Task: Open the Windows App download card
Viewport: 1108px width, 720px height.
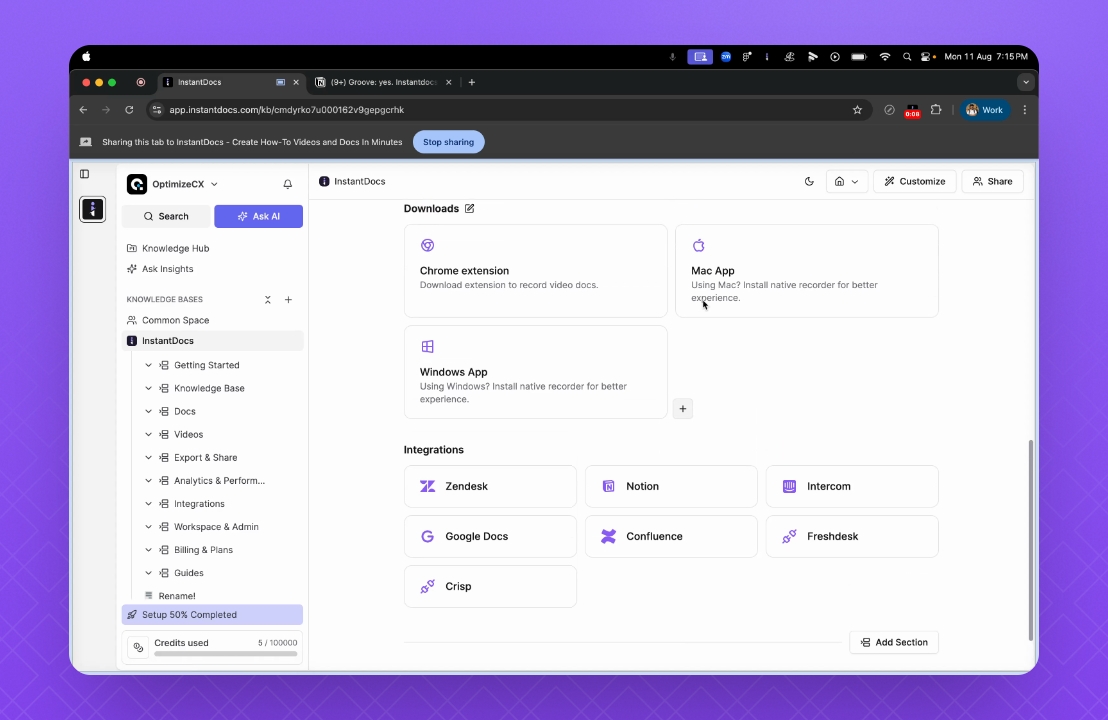Action: tap(536, 372)
